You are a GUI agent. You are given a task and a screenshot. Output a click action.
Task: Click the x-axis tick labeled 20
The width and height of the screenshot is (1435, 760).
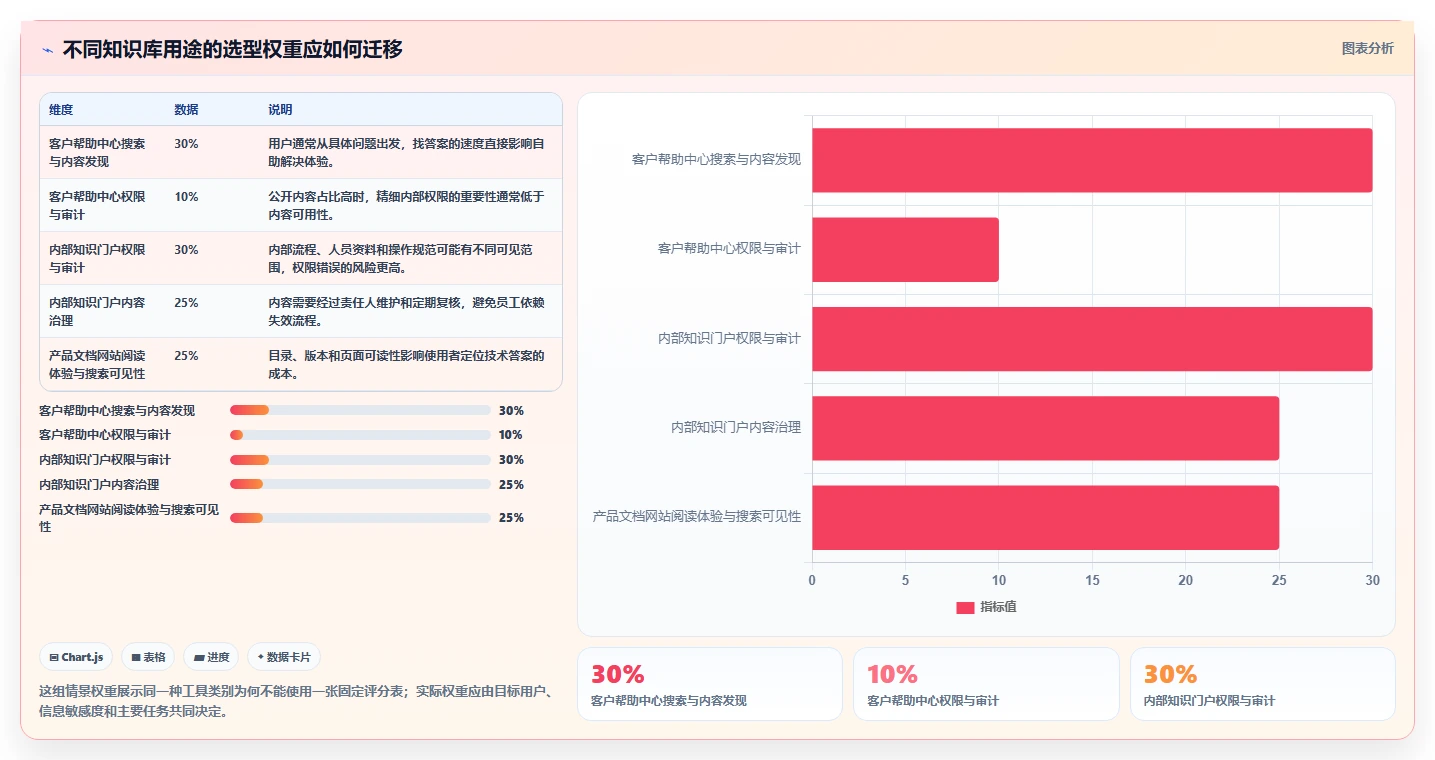(x=1186, y=580)
